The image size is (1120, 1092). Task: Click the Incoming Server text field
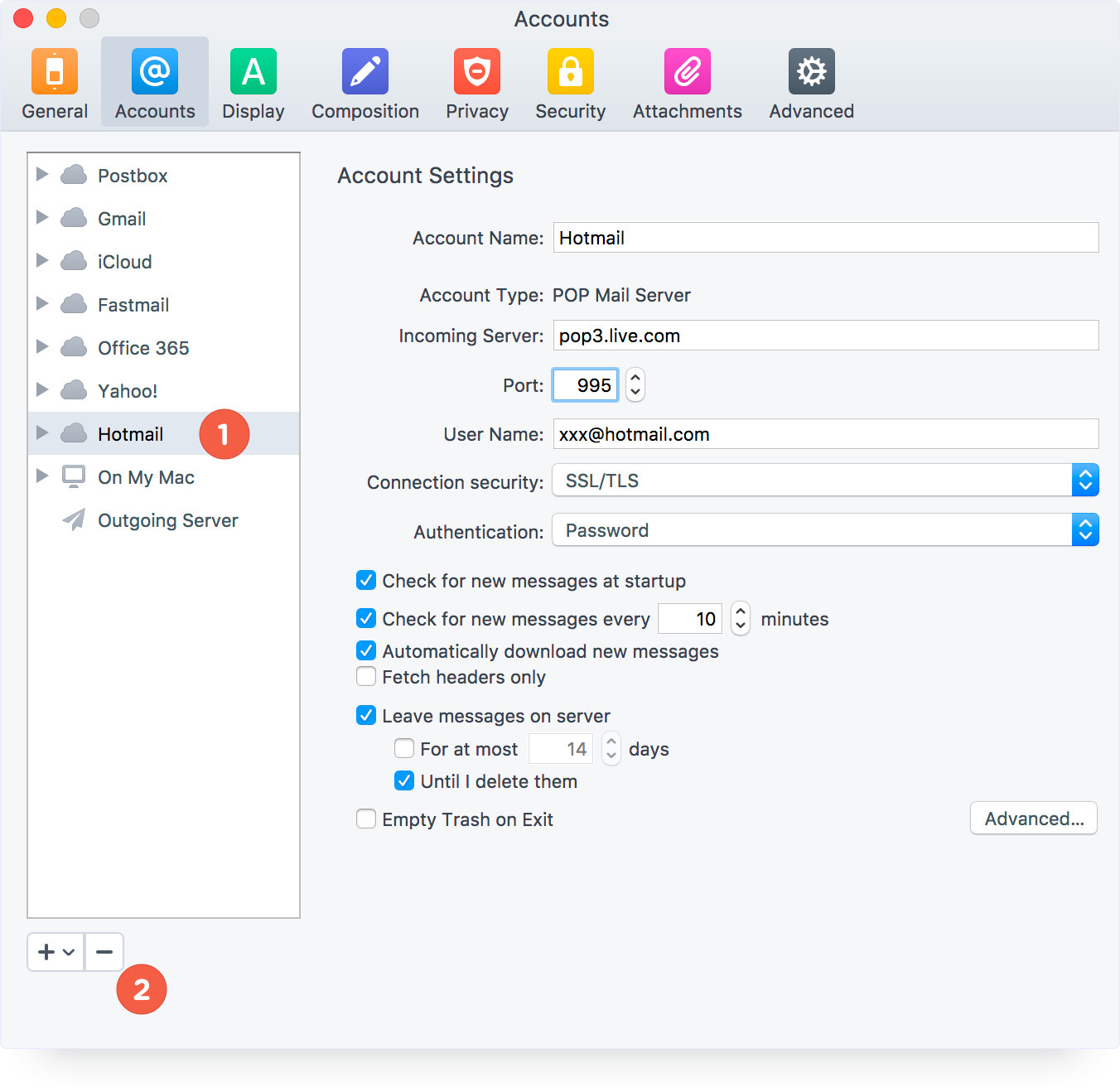click(825, 336)
